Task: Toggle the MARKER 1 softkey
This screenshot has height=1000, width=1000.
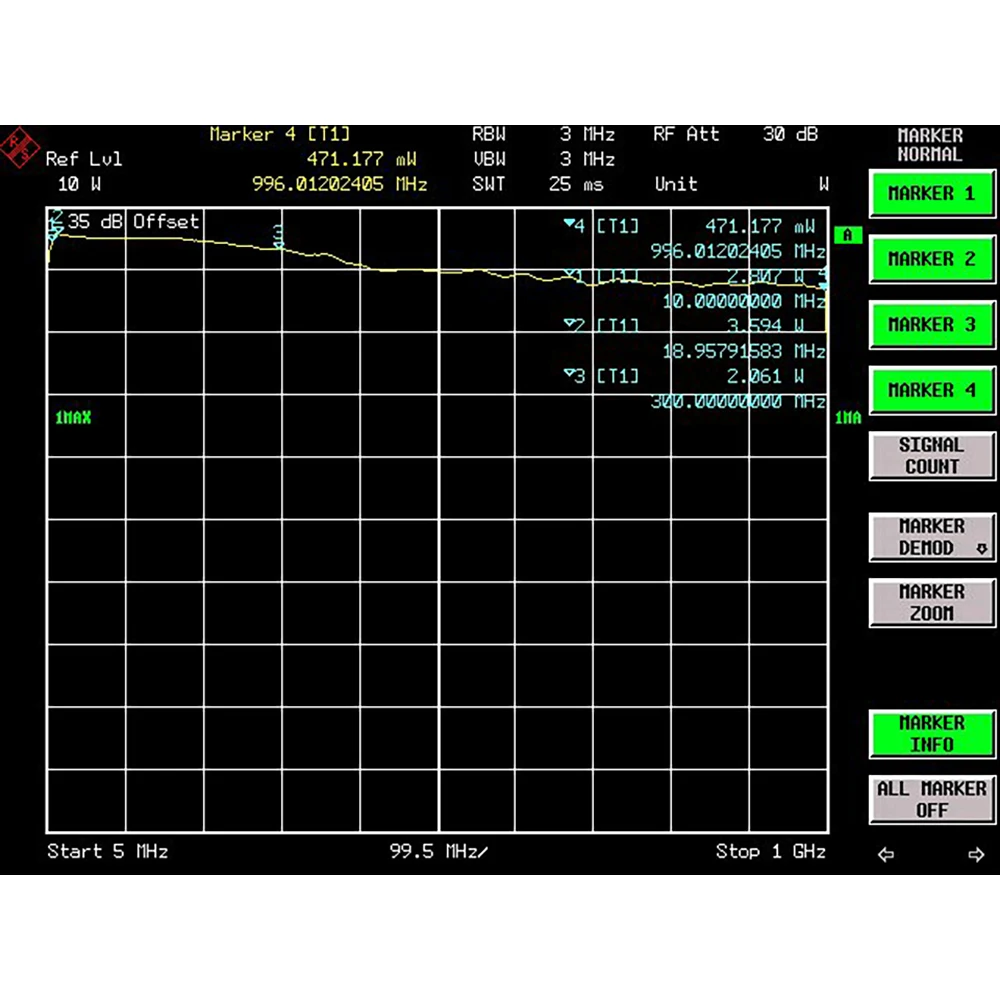Action: tap(931, 194)
